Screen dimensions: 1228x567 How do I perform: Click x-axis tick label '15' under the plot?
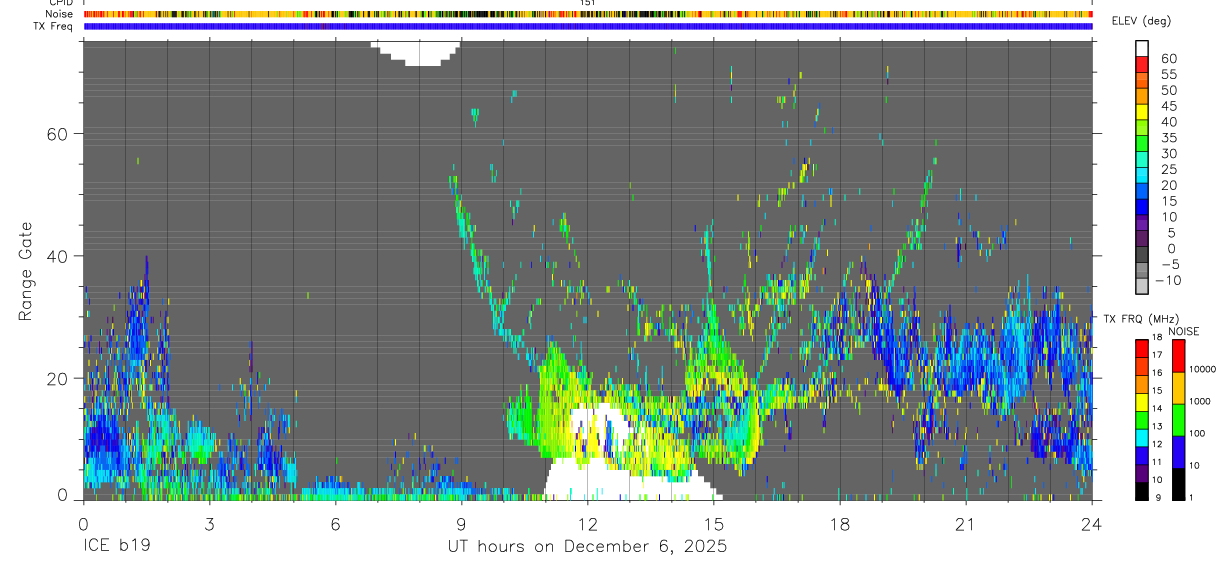(x=713, y=525)
